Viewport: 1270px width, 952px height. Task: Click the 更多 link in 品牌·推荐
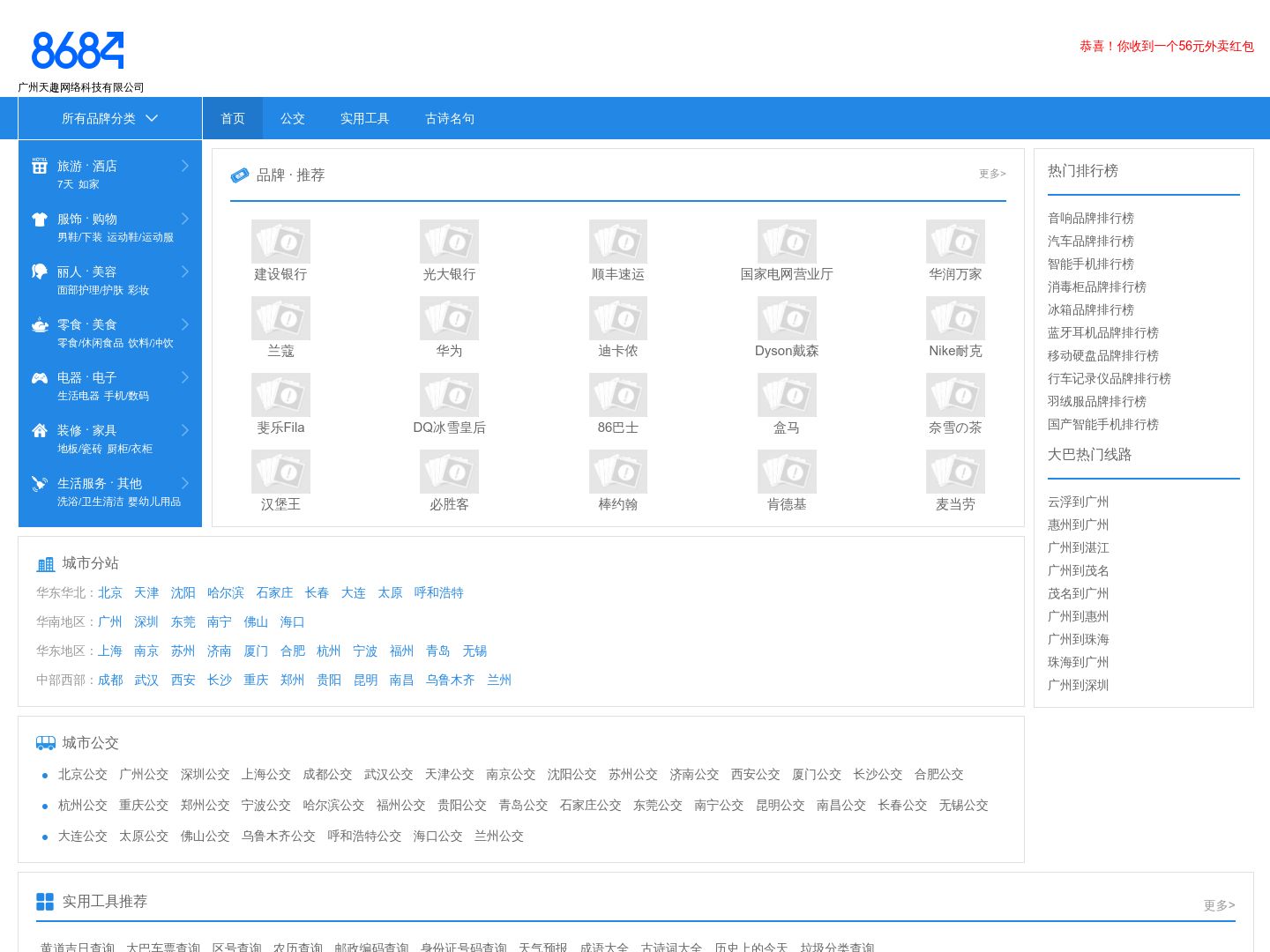(992, 174)
